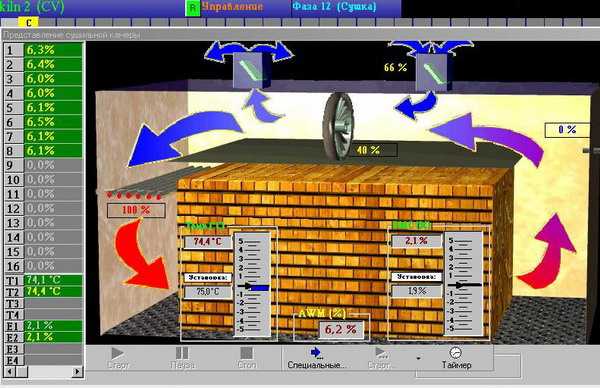Click the temperature deviation scale slider
Viewport: 600px width, 388px height.
[252, 285]
